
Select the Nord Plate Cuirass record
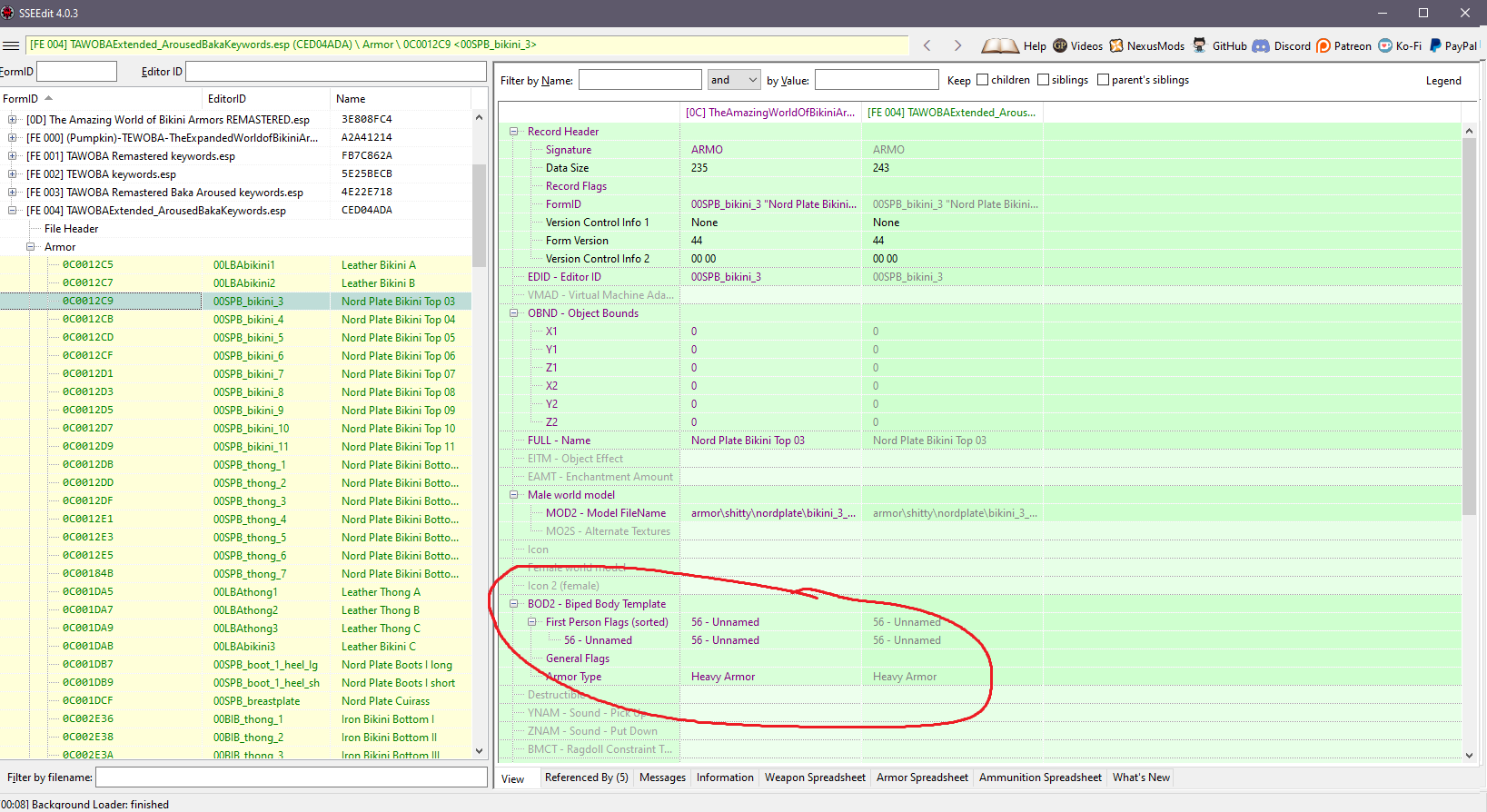tap(236, 700)
